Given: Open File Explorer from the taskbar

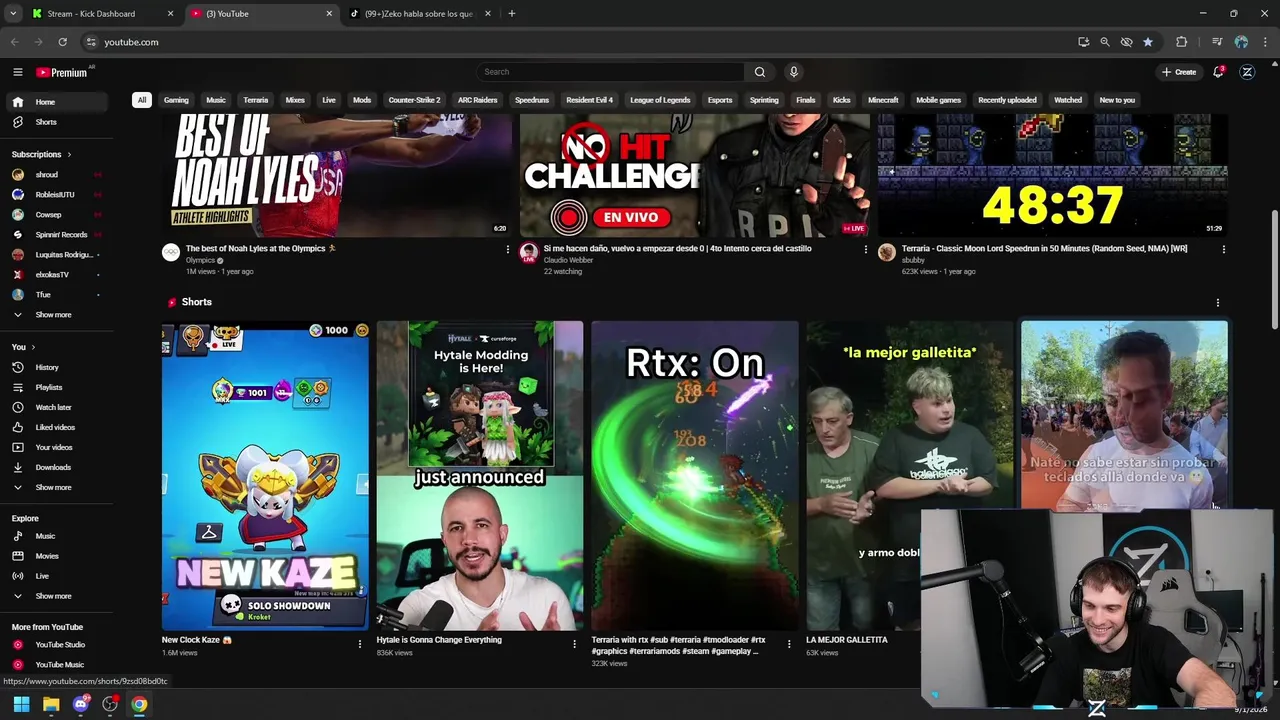Looking at the screenshot, I should point(51,704).
